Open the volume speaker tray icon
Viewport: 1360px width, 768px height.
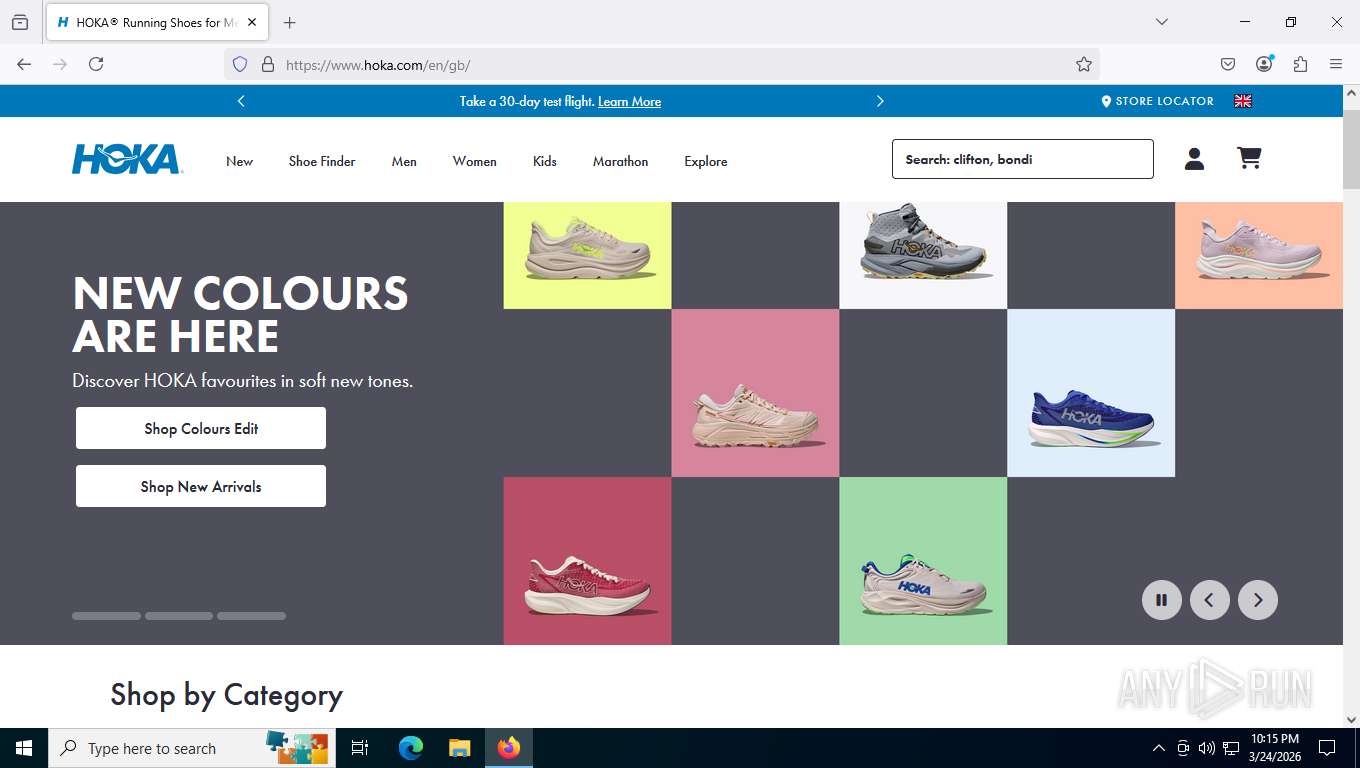coord(1207,748)
